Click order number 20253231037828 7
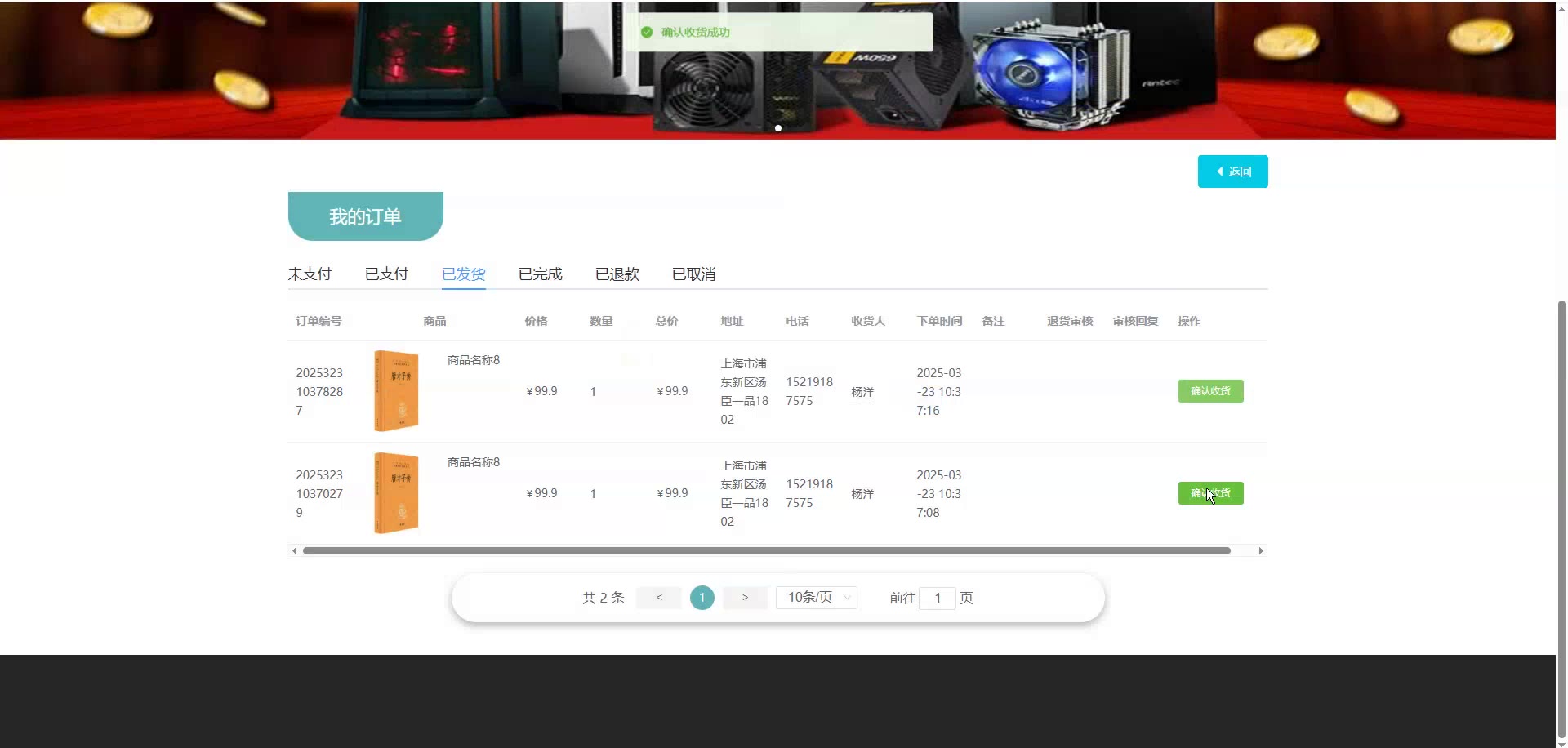 pos(319,392)
